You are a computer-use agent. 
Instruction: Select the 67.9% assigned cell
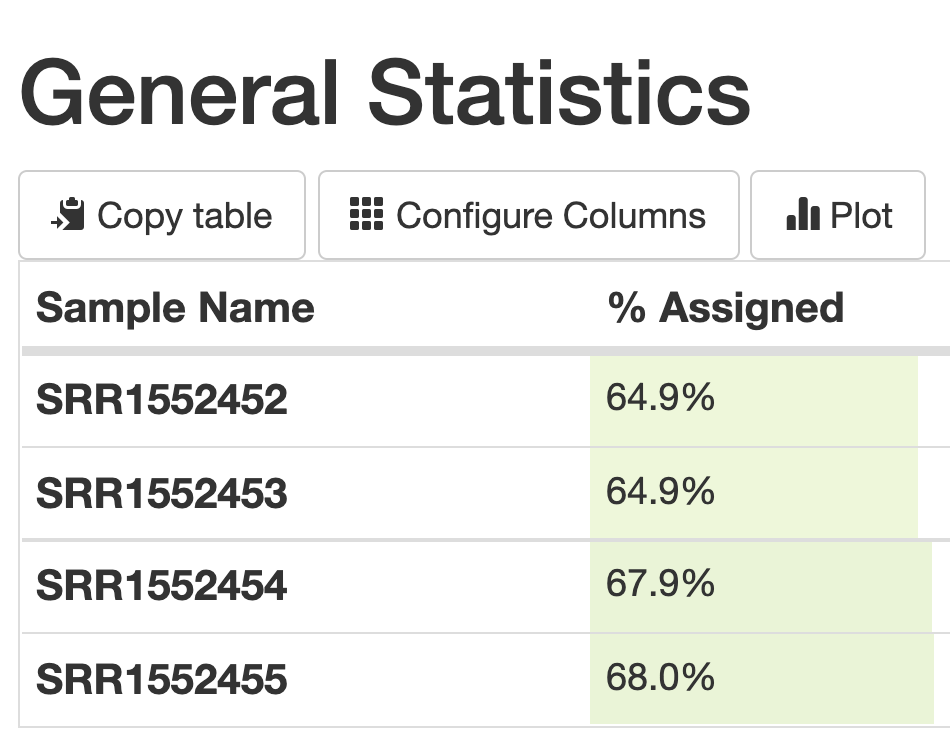tap(660, 585)
